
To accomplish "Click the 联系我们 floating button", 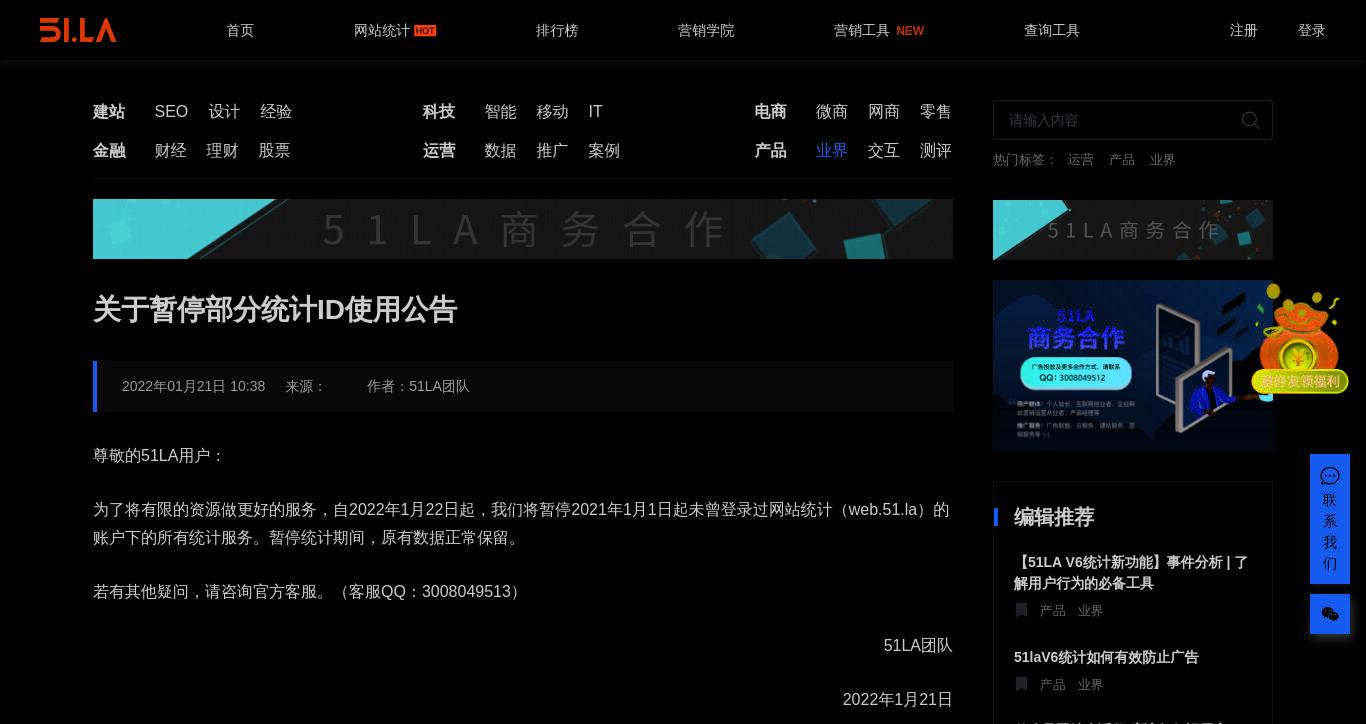I will [x=1330, y=519].
